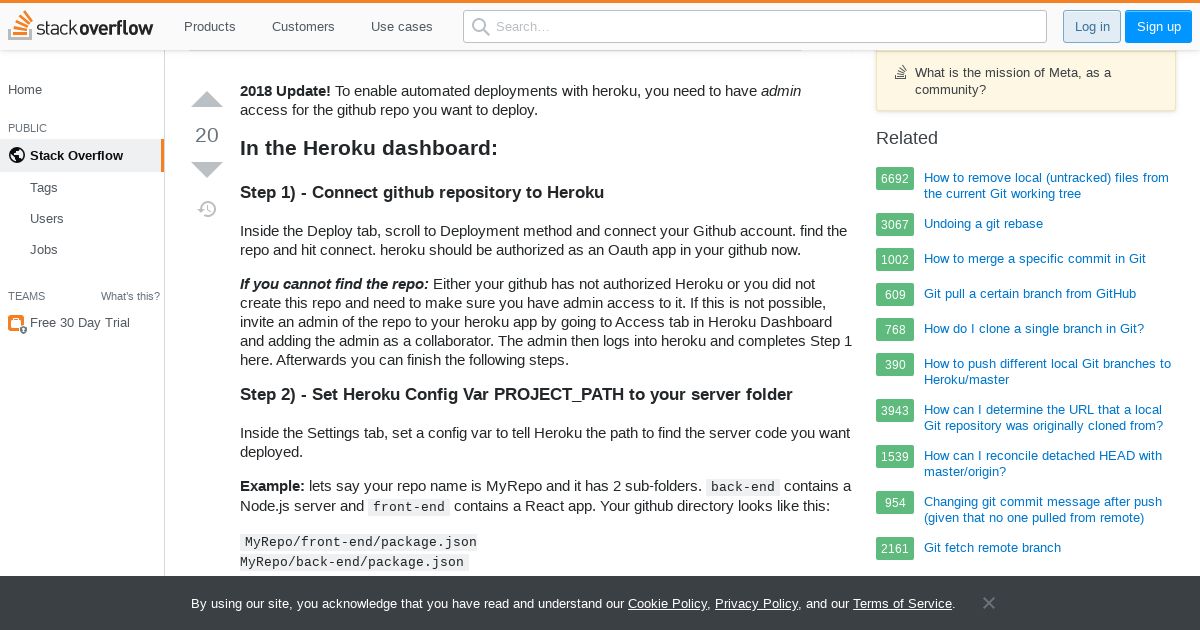Click the In the Heroku dashboard heading
The height and width of the screenshot is (630, 1200).
point(369,148)
